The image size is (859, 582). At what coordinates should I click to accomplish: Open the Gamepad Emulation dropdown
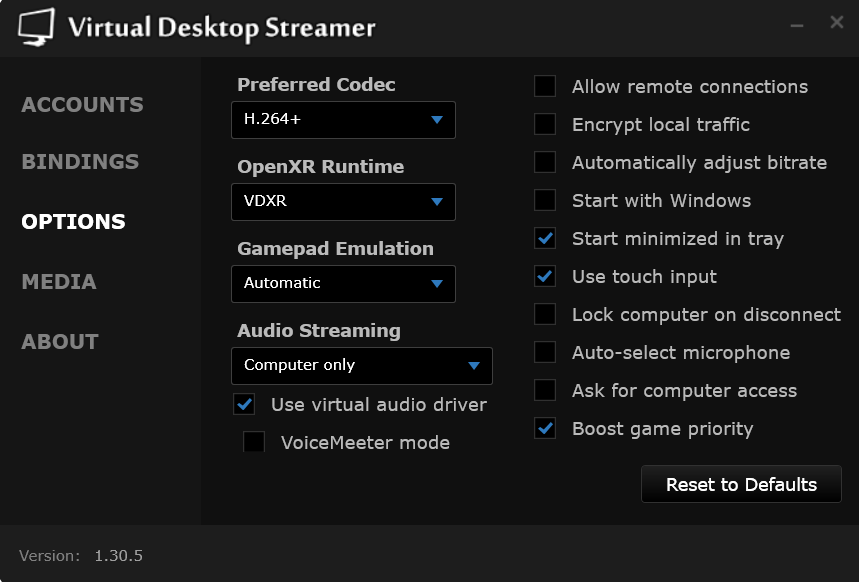(343, 284)
